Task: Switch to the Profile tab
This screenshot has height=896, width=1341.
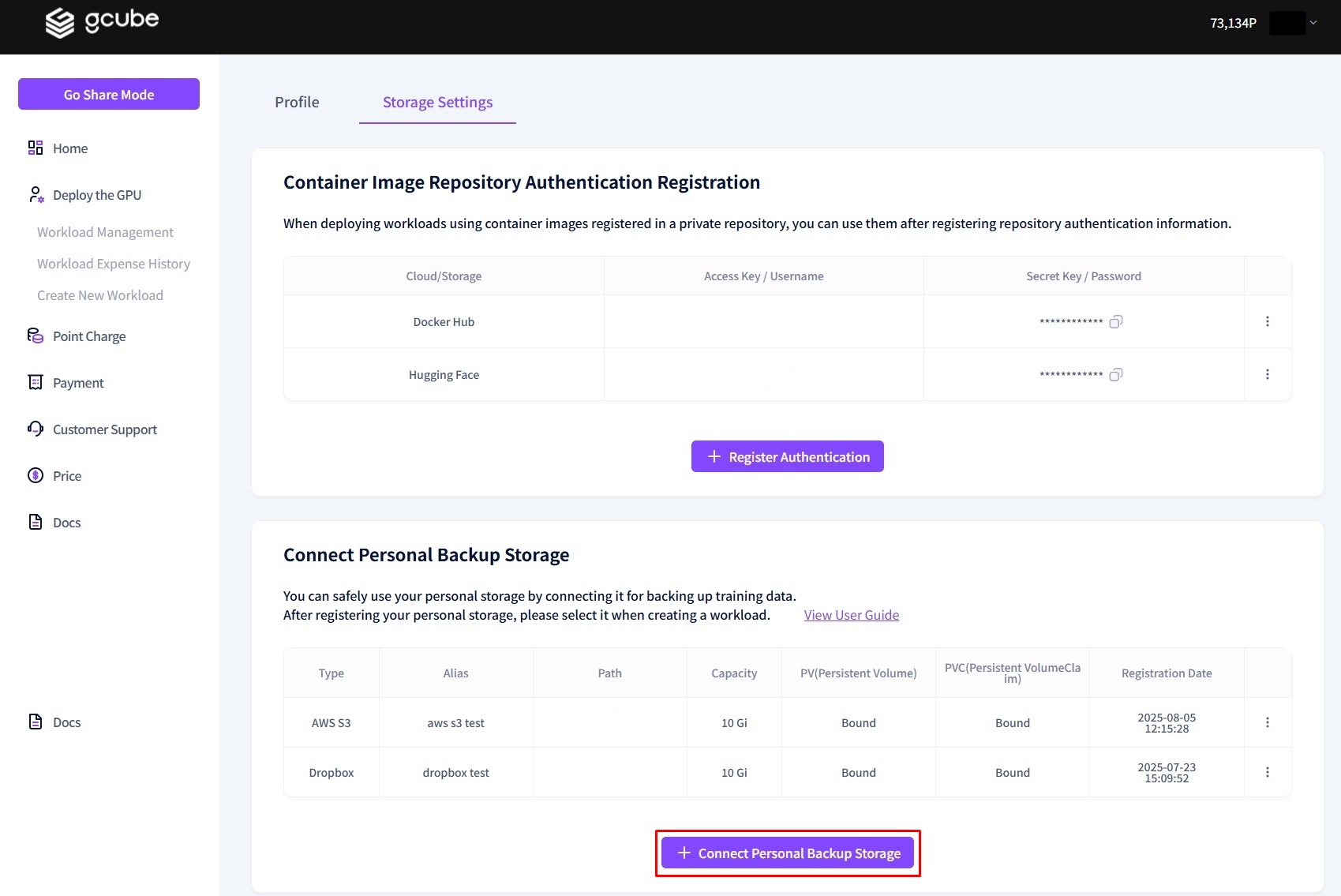Action: (x=297, y=102)
